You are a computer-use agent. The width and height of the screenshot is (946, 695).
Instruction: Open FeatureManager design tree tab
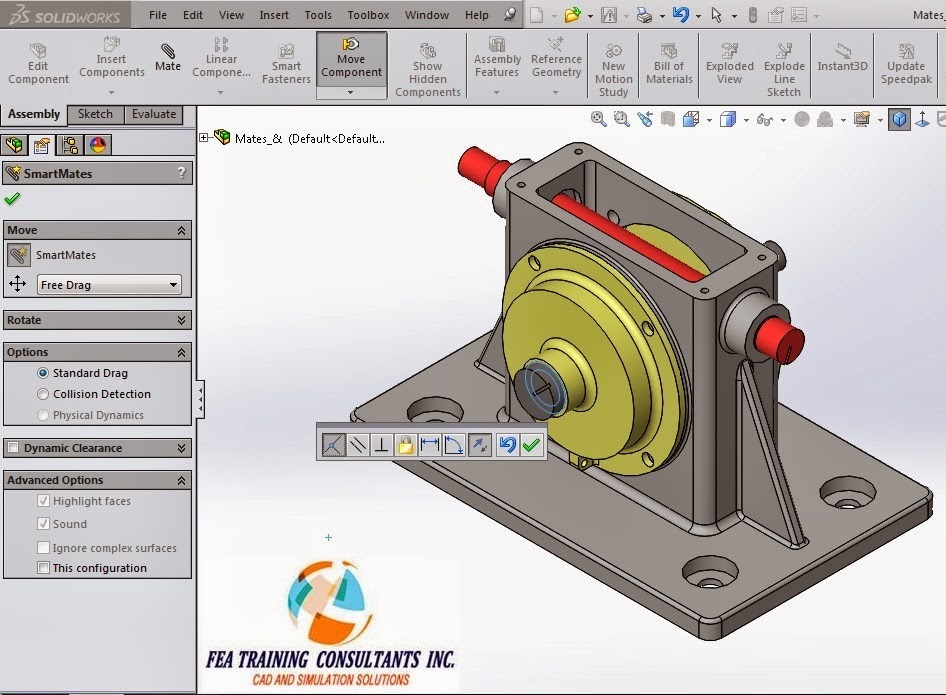[14, 145]
